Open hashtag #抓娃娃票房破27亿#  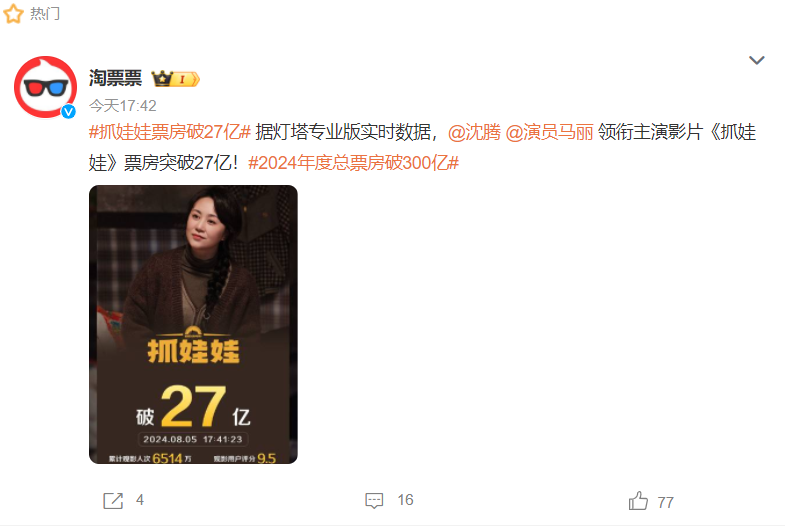pos(170,132)
